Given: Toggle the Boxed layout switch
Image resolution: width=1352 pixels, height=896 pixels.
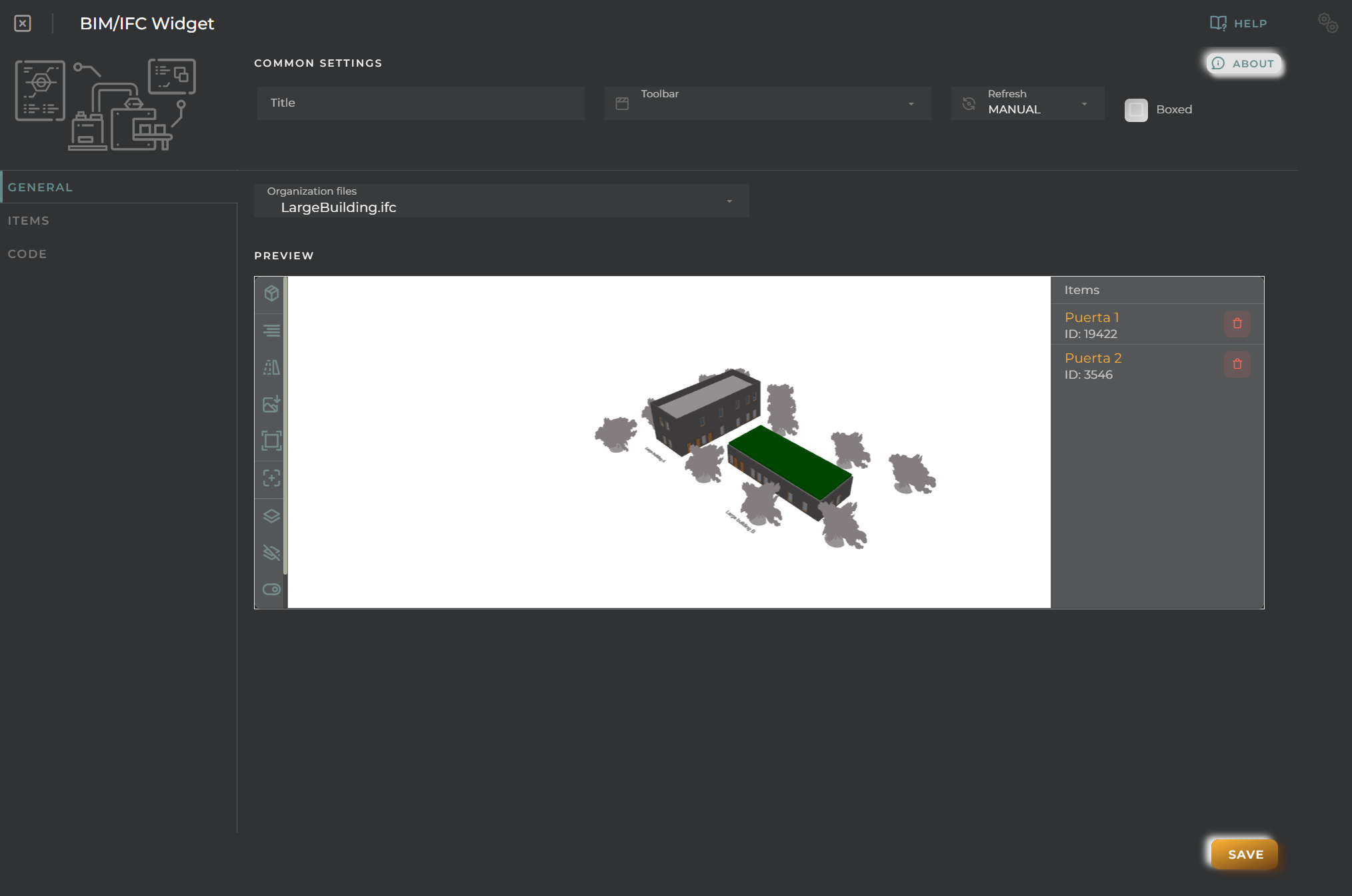Looking at the screenshot, I should click(x=1135, y=109).
